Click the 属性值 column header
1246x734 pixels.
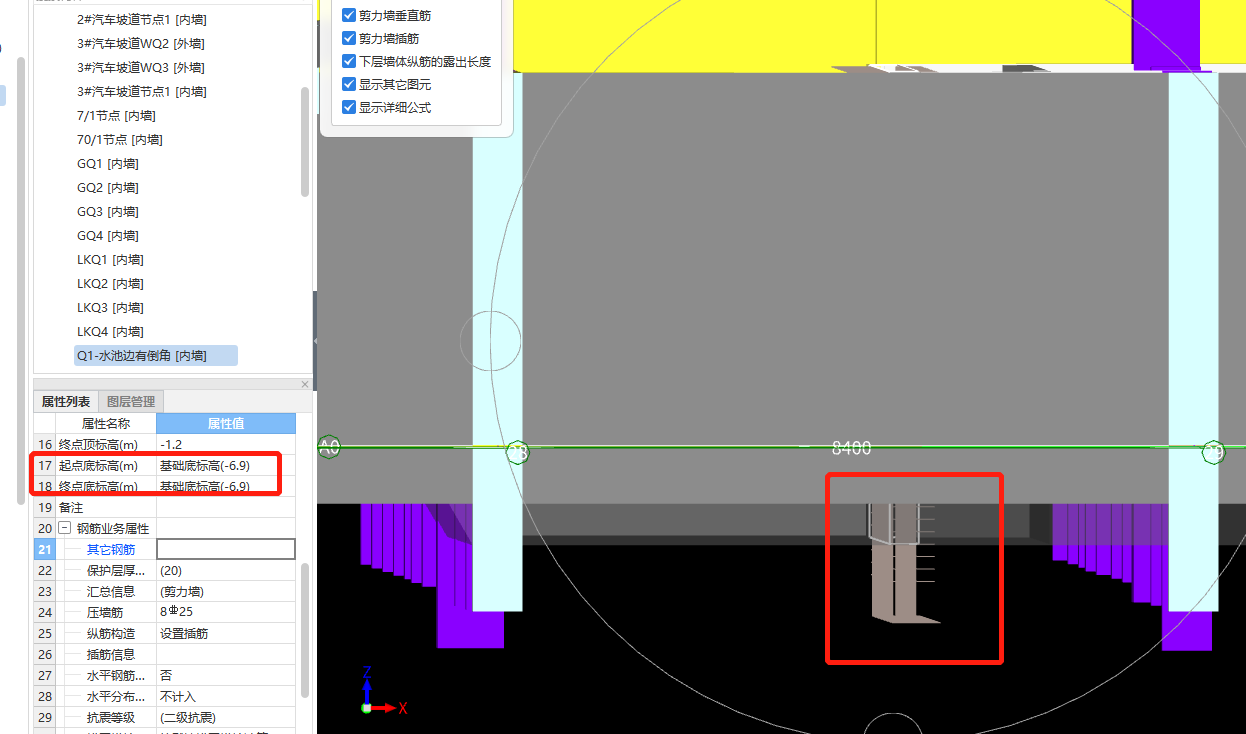226,423
